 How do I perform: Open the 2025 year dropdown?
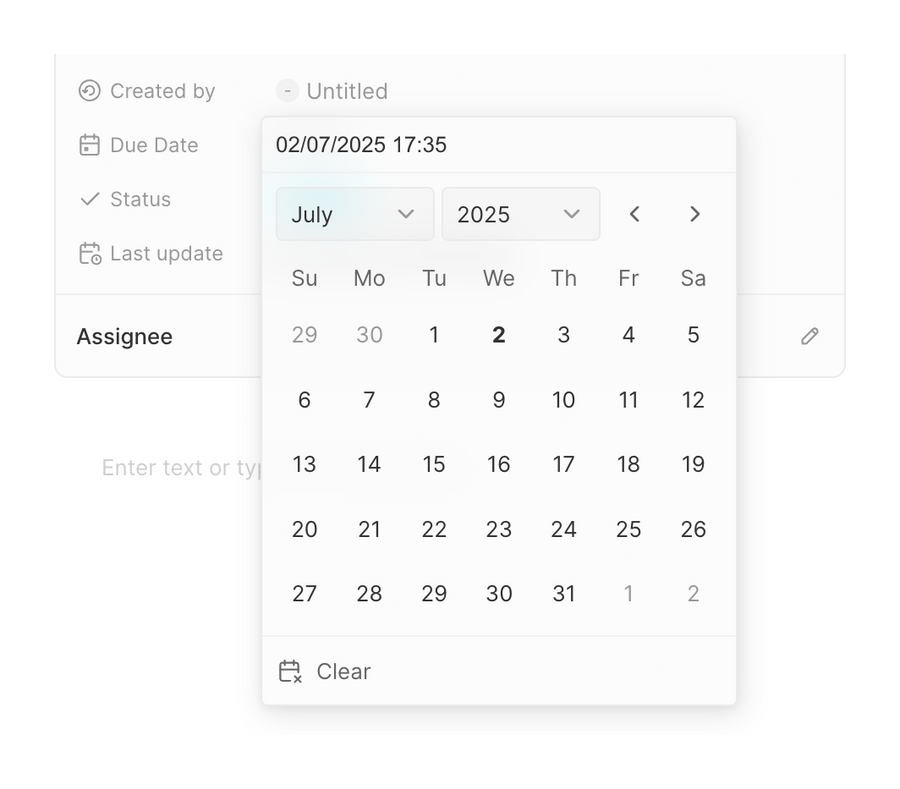coord(521,214)
